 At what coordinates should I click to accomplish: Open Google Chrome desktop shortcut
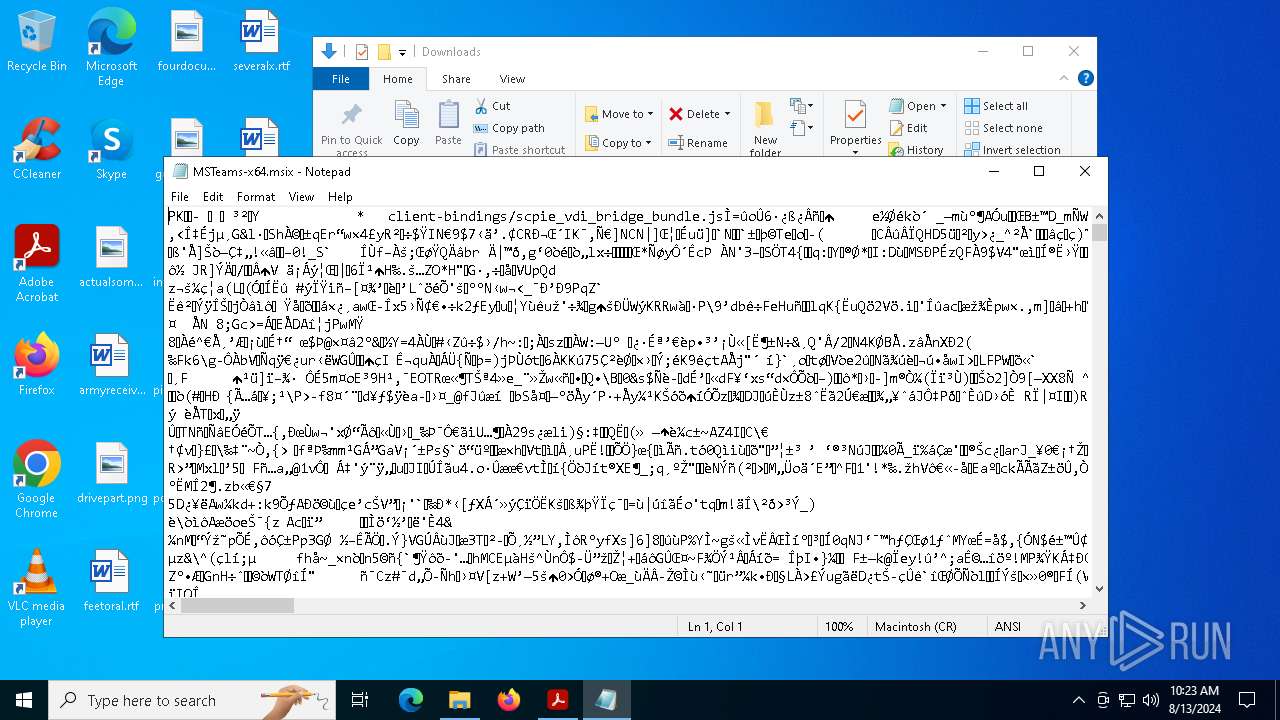tap(37, 480)
